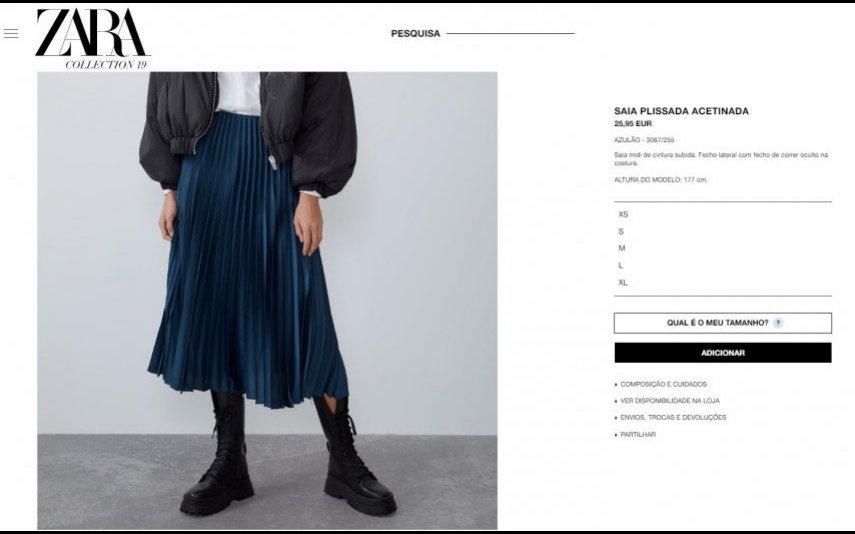Click the Adicionar button

point(723,353)
